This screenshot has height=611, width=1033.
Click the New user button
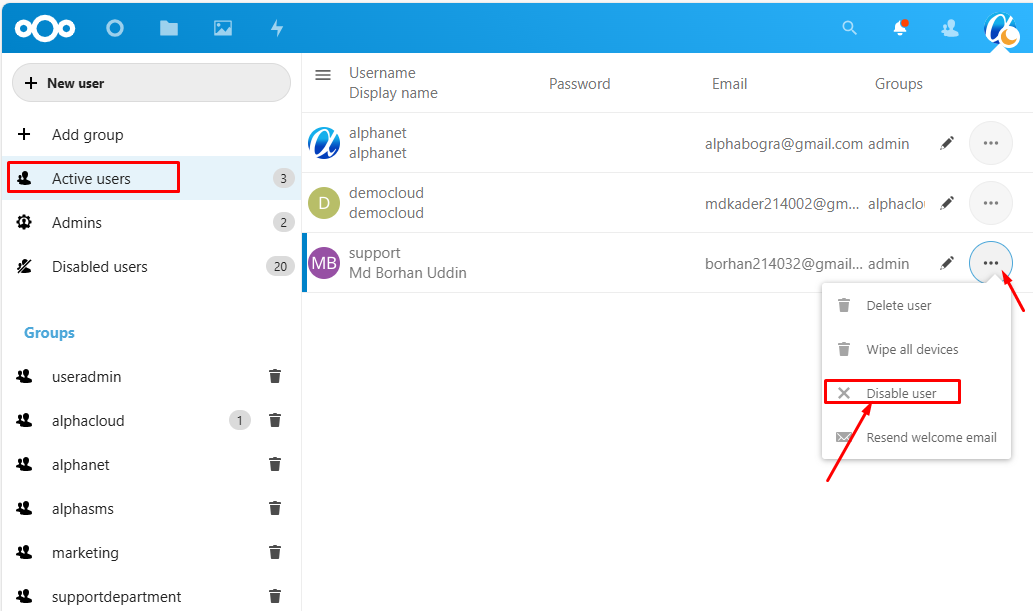click(x=151, y=83)
